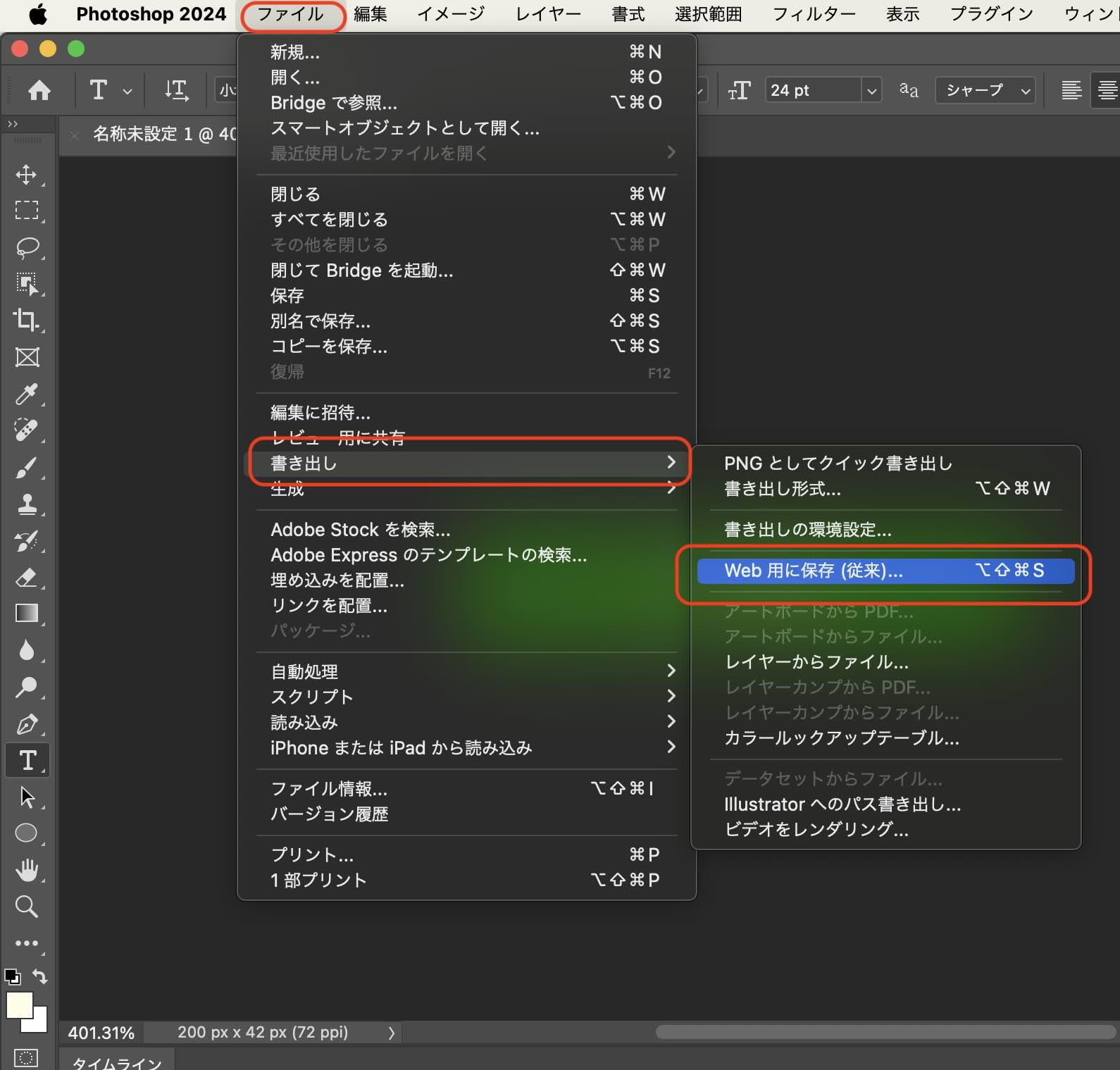Select the Horizontal Type tool in toolbox
Viewport: 1120px width, 1070px height.
tap(27, 760)
